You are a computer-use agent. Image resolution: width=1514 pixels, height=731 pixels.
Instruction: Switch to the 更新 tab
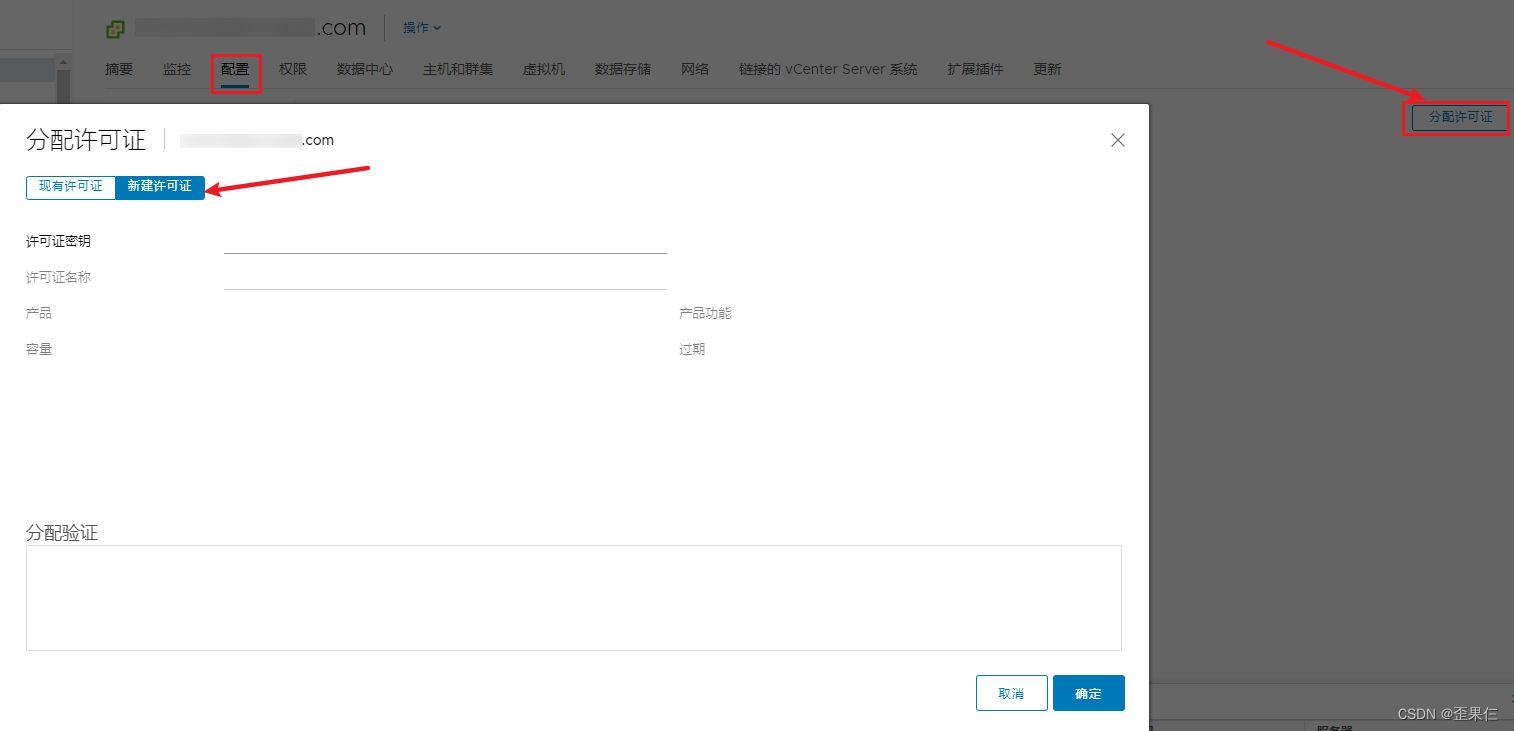point(1047,69)
